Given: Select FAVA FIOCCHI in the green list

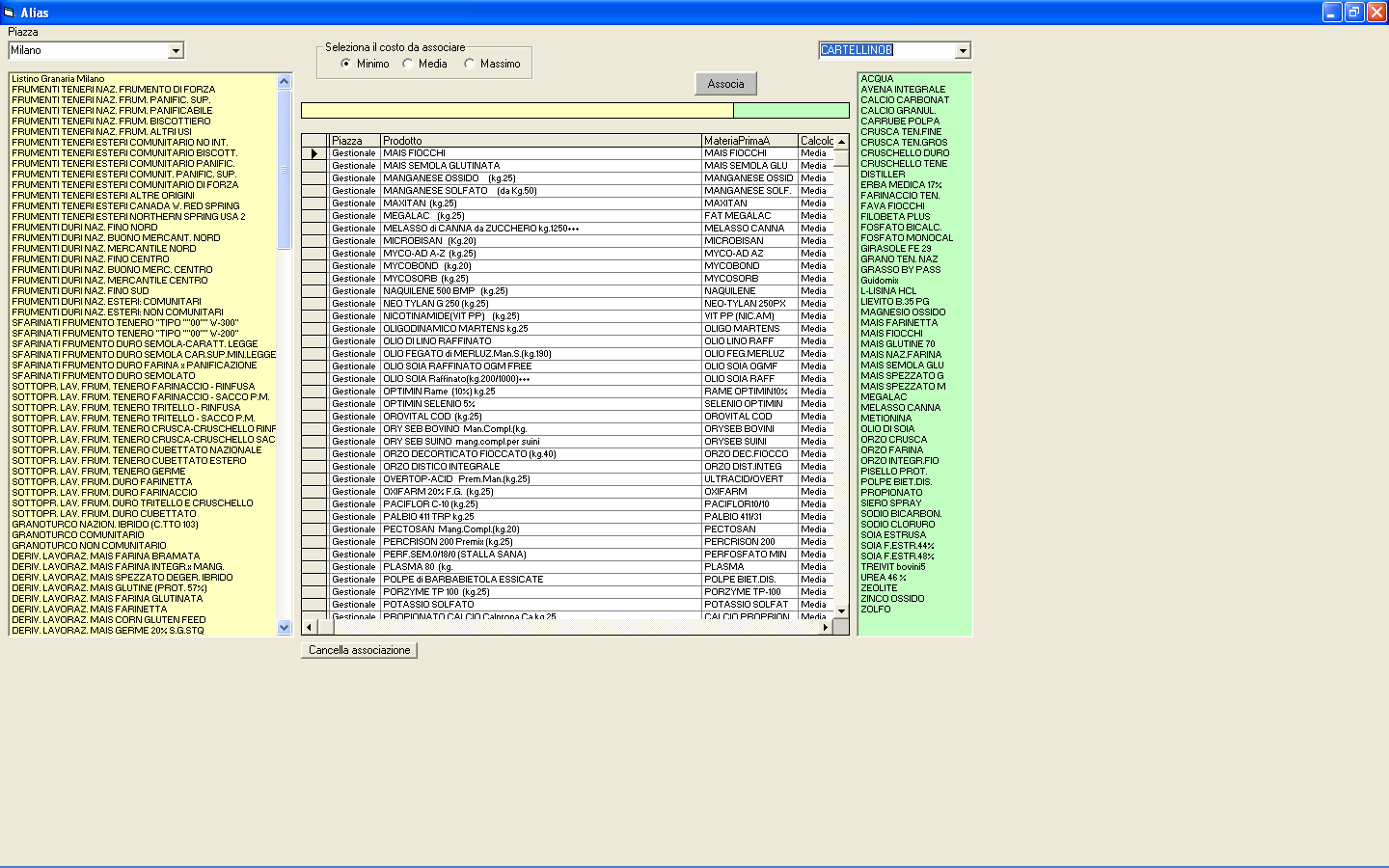Looking at the screenshot, I should (892, 206).
